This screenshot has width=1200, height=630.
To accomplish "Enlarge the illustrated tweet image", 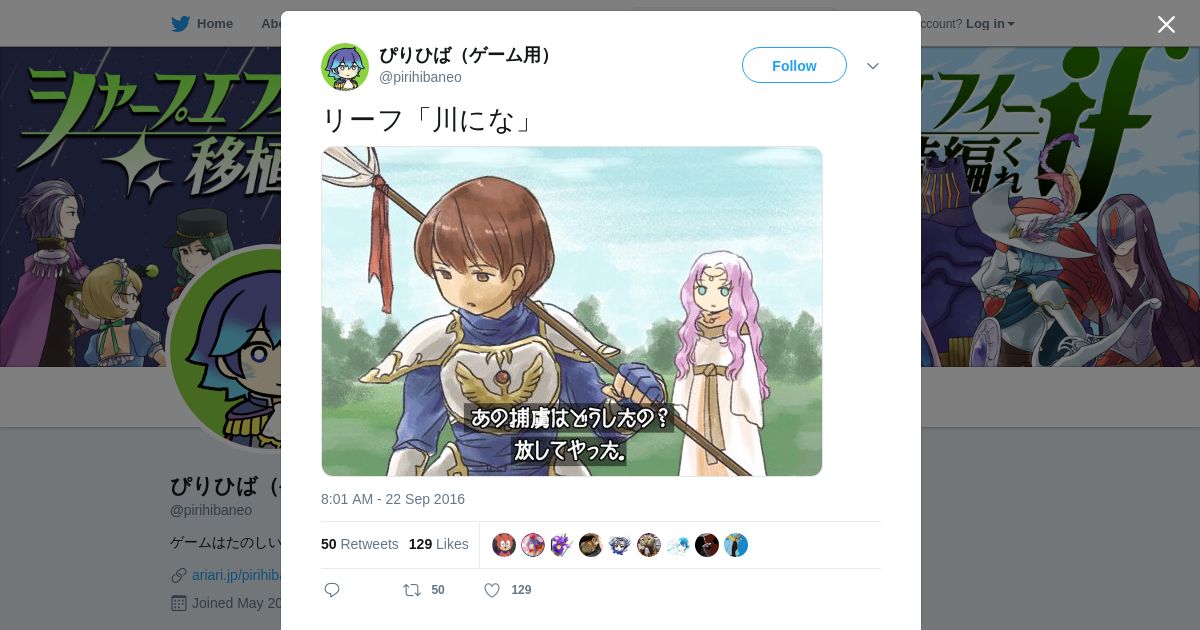I will click(x=572, y=311).
